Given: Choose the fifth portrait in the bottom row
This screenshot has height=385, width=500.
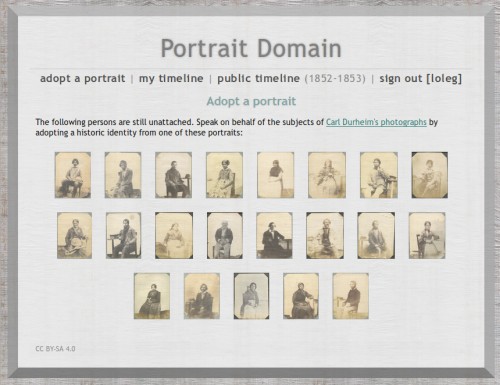Looking at the screenshot, I should click(x=351, y=296).
